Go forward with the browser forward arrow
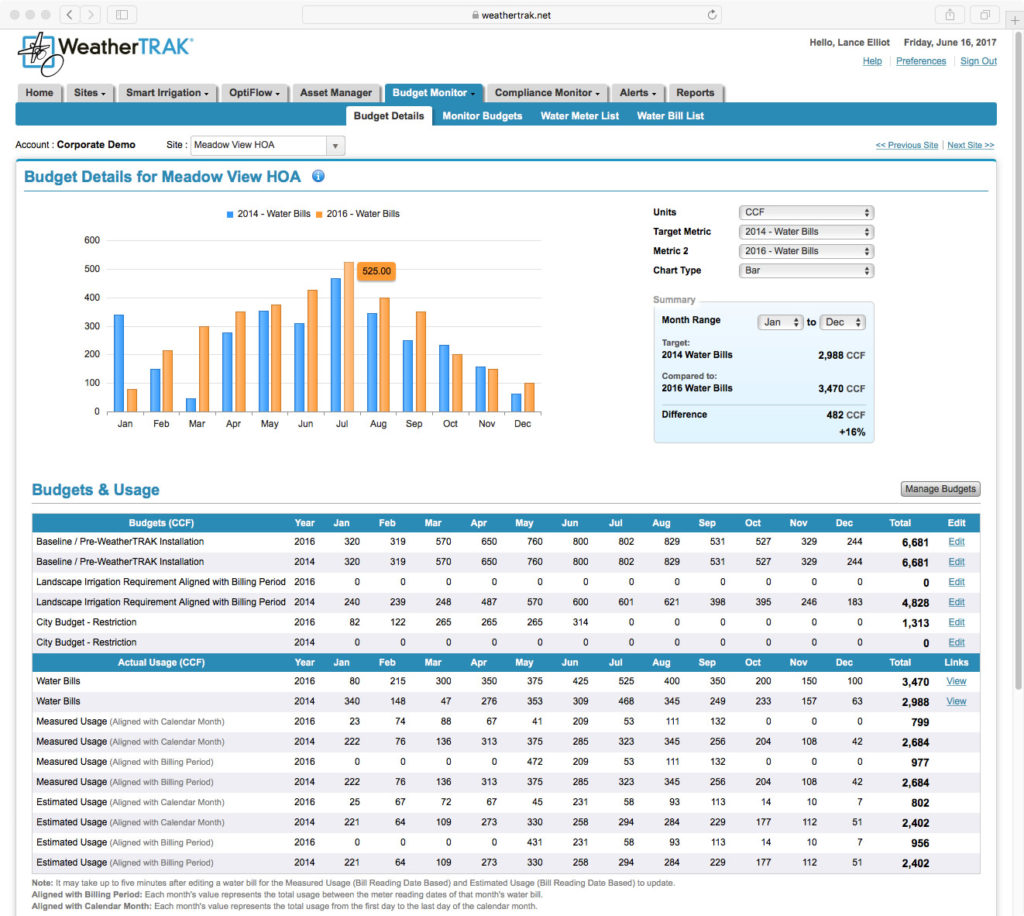 coord(91,14)
